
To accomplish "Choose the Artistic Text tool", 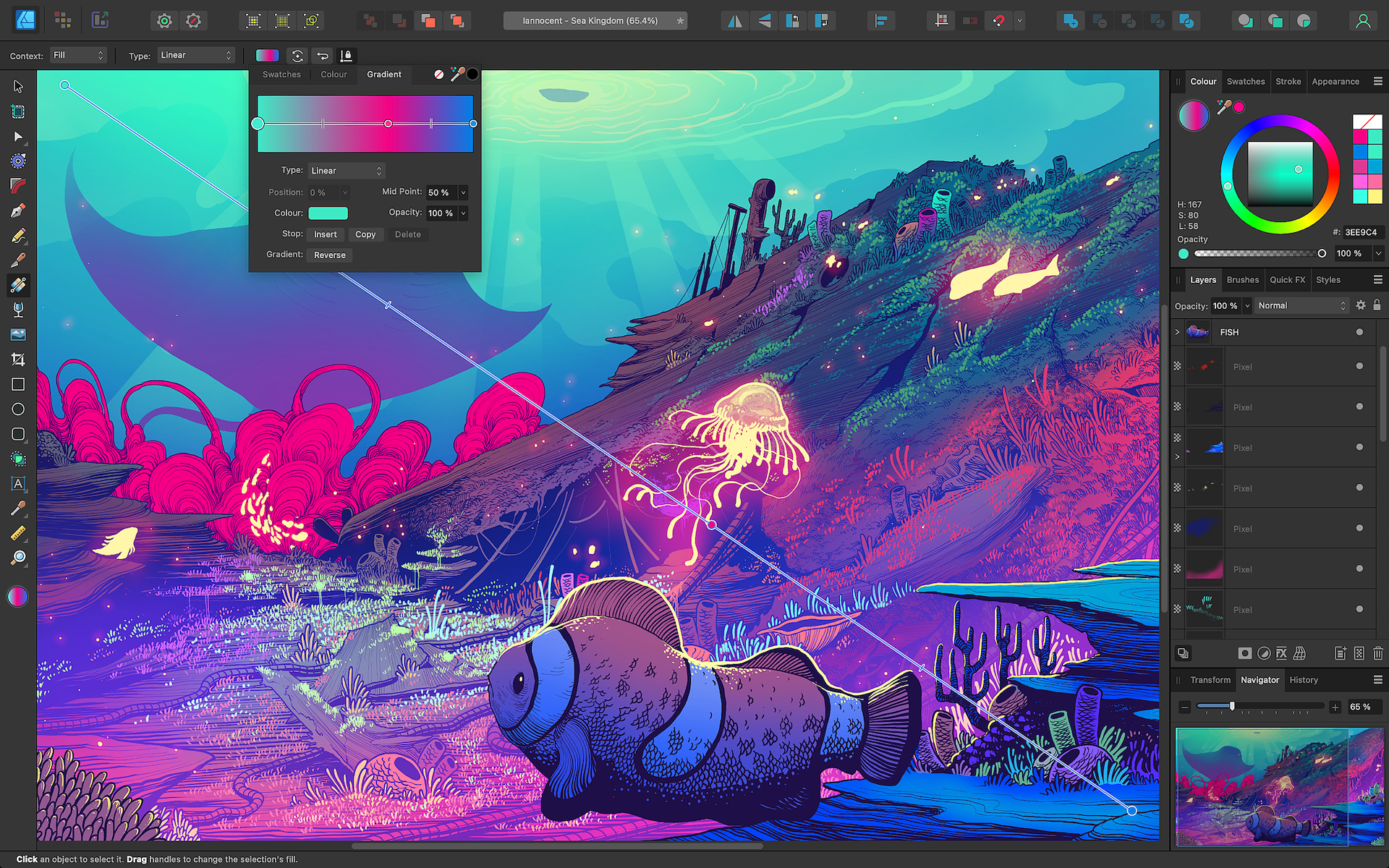I will [18, 483].
